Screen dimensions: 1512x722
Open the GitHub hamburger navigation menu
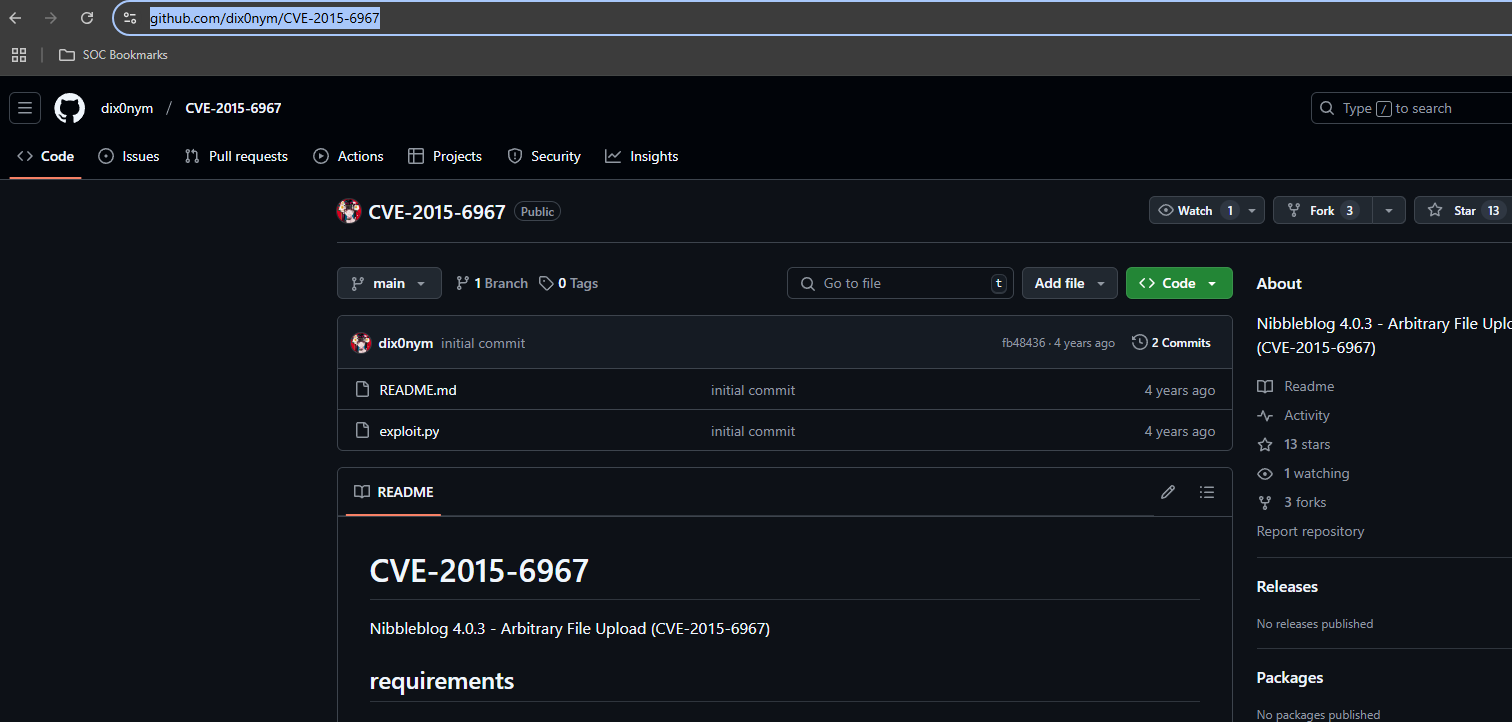(x=25, y=108)
